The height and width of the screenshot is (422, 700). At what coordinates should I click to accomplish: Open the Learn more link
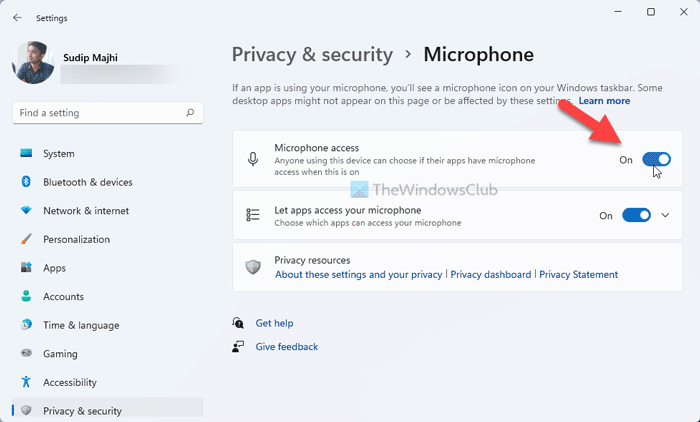point(603,101)
